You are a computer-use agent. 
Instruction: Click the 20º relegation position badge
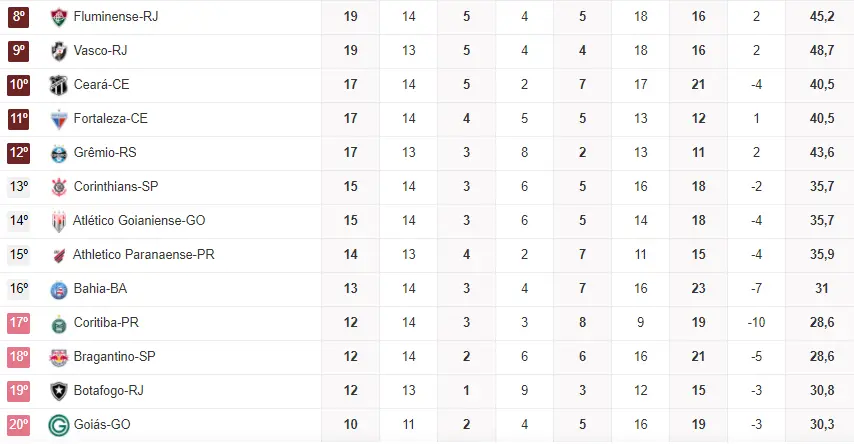19,425
